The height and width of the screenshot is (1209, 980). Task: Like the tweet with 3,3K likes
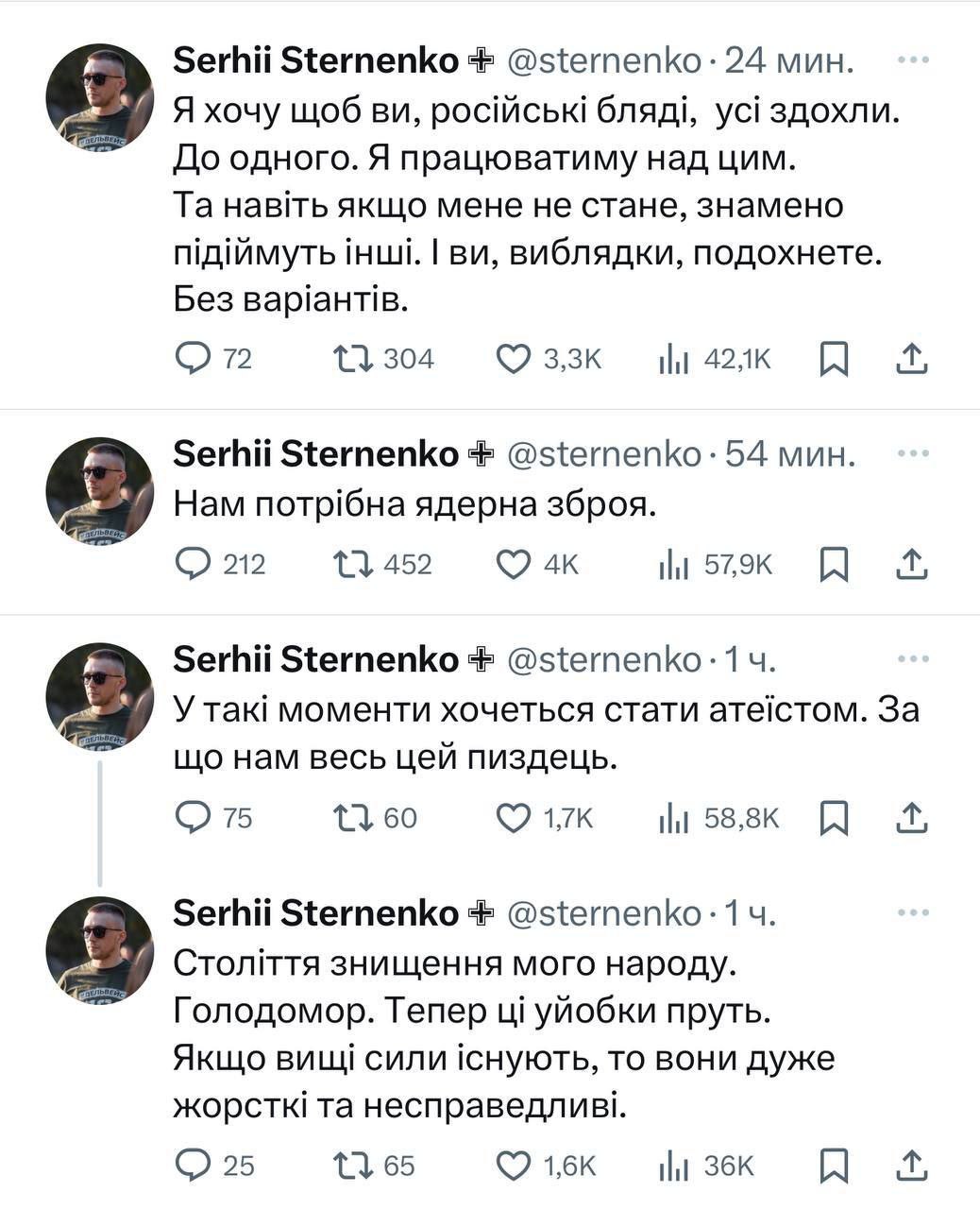coord(514,359)
